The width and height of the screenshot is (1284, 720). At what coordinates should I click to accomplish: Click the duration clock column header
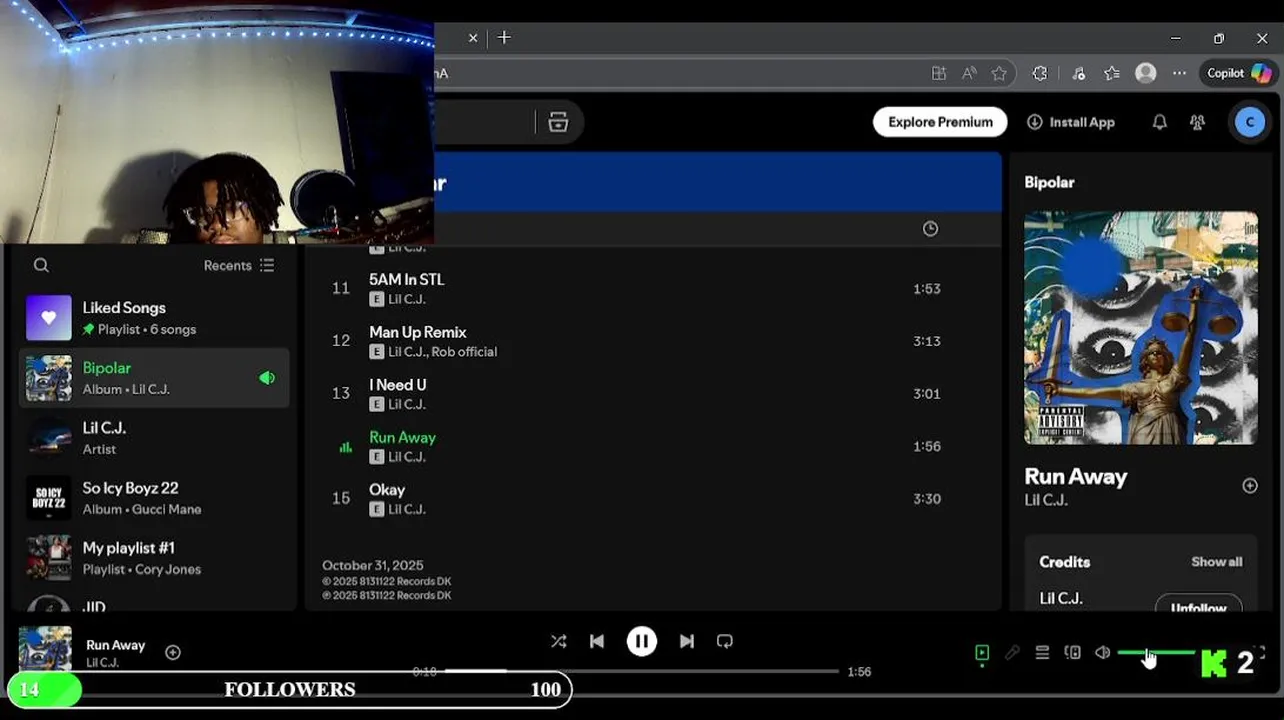click(930, 229)
